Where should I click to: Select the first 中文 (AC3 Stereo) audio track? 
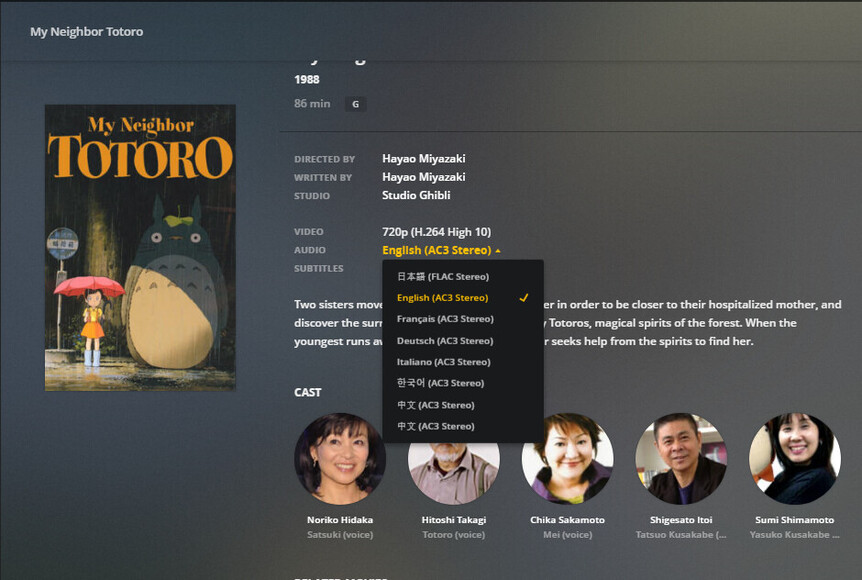(x=462, y=405)
